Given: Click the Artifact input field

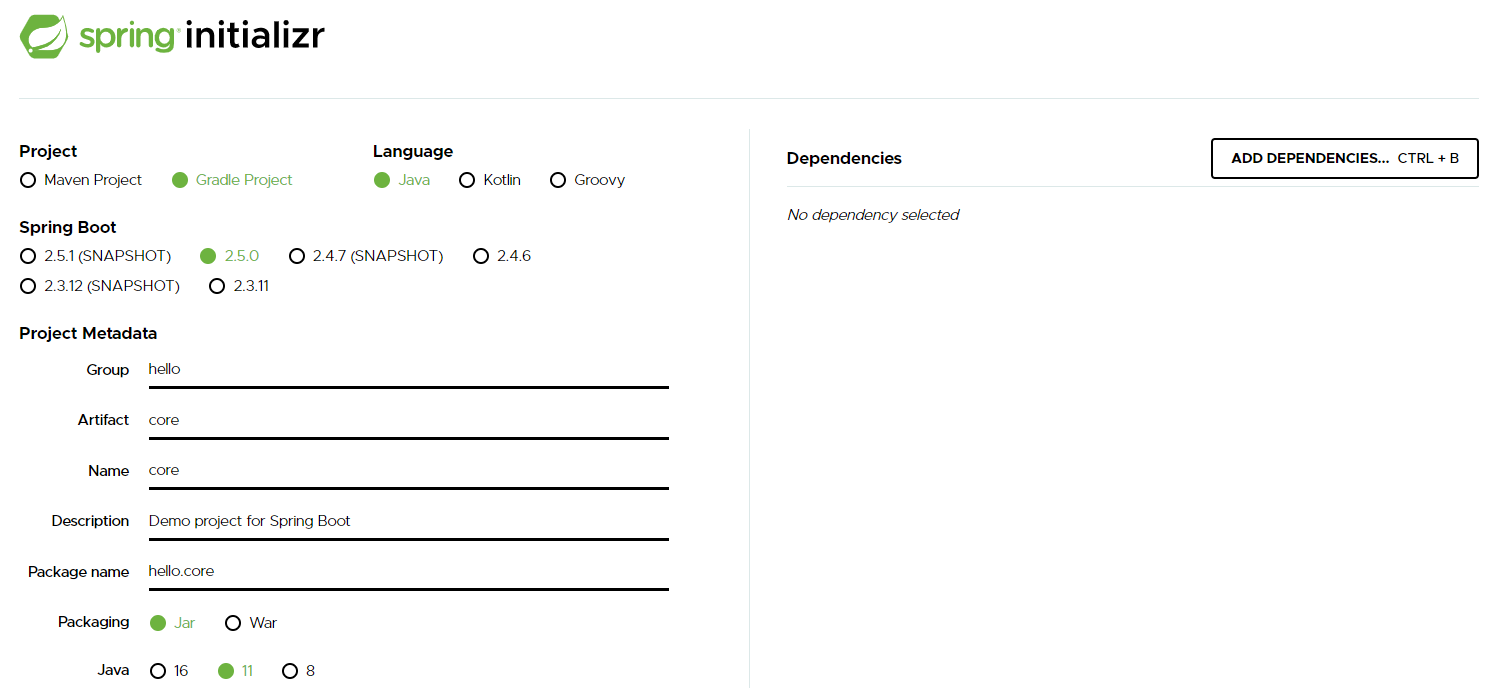Looking at the screenshot, I should (408, 420).
